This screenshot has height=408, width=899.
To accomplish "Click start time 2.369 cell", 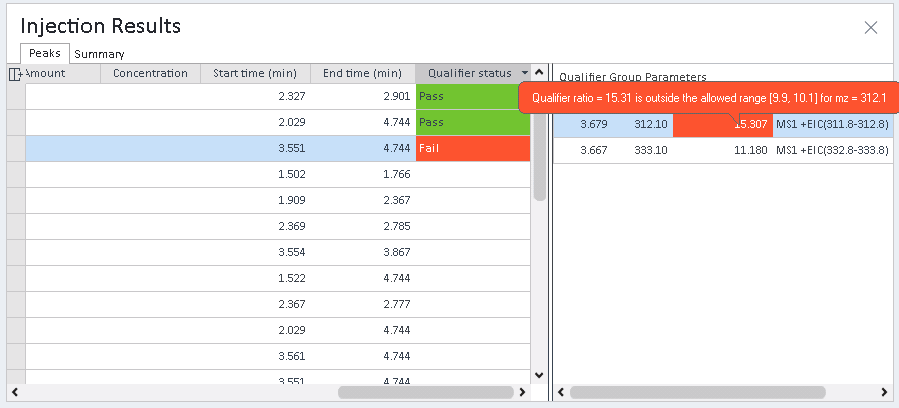I will [x=255, y=226].
